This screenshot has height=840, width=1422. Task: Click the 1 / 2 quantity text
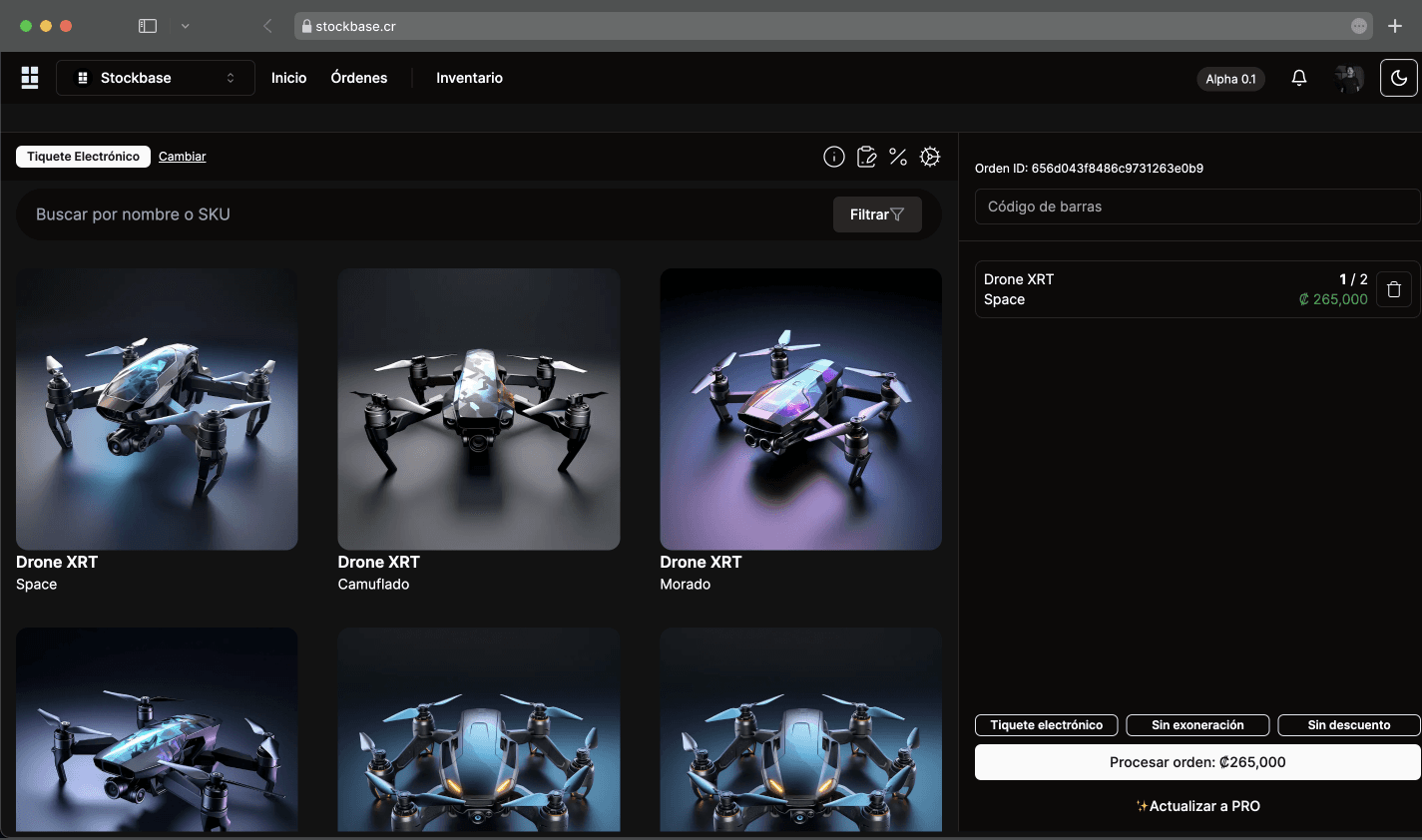click(1353, 279)
